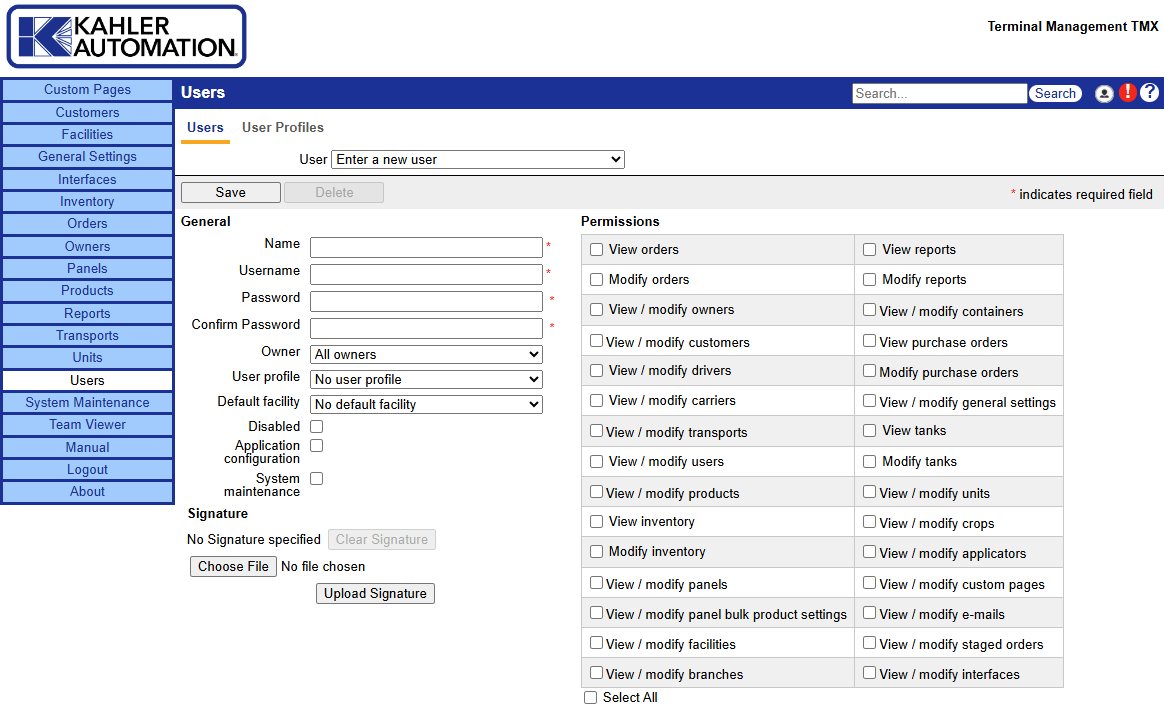
Task: Click the Upload Signature button
Action: 375,594
